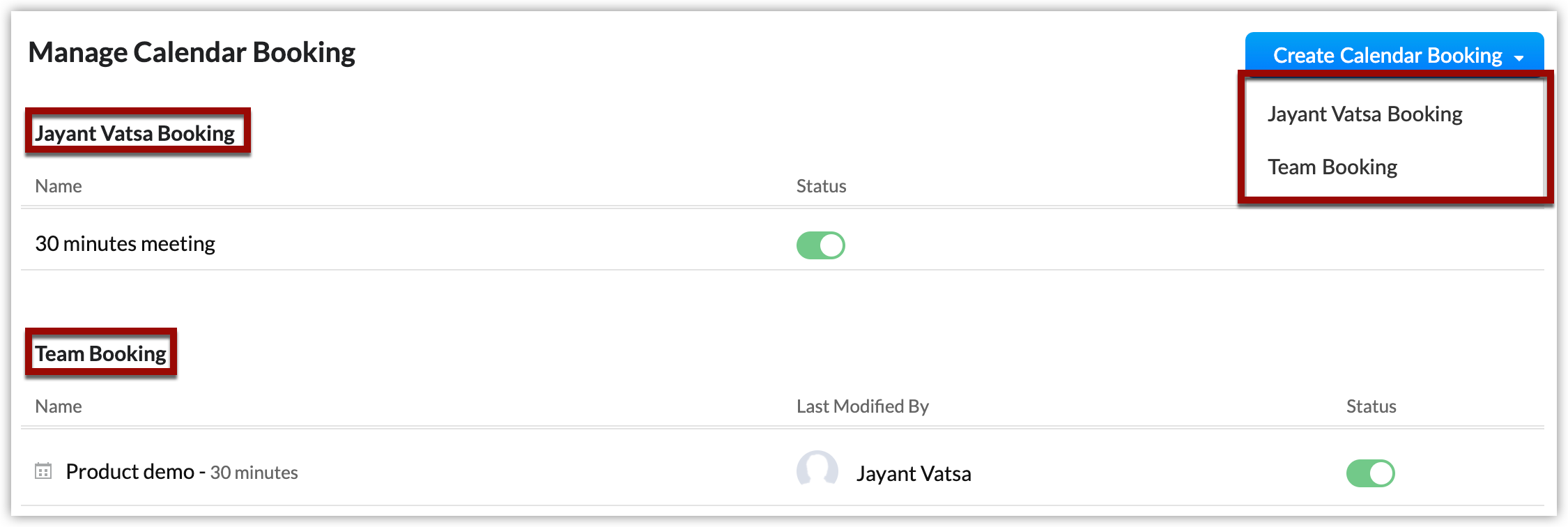
Task: Click Jayant Vatsa's avatar image
Action: coord(817,471)
